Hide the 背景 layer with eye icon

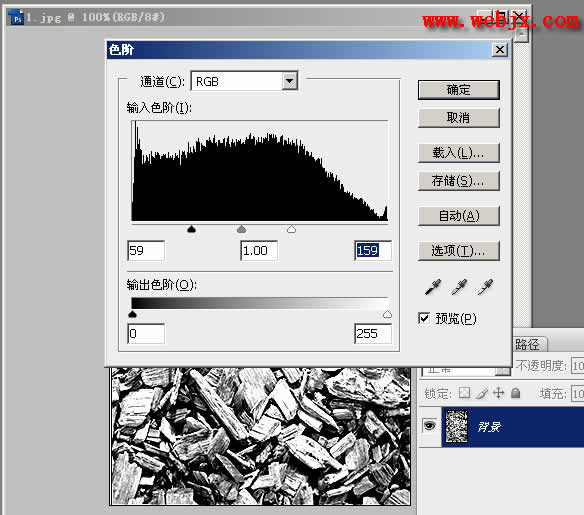pos(429,425)
